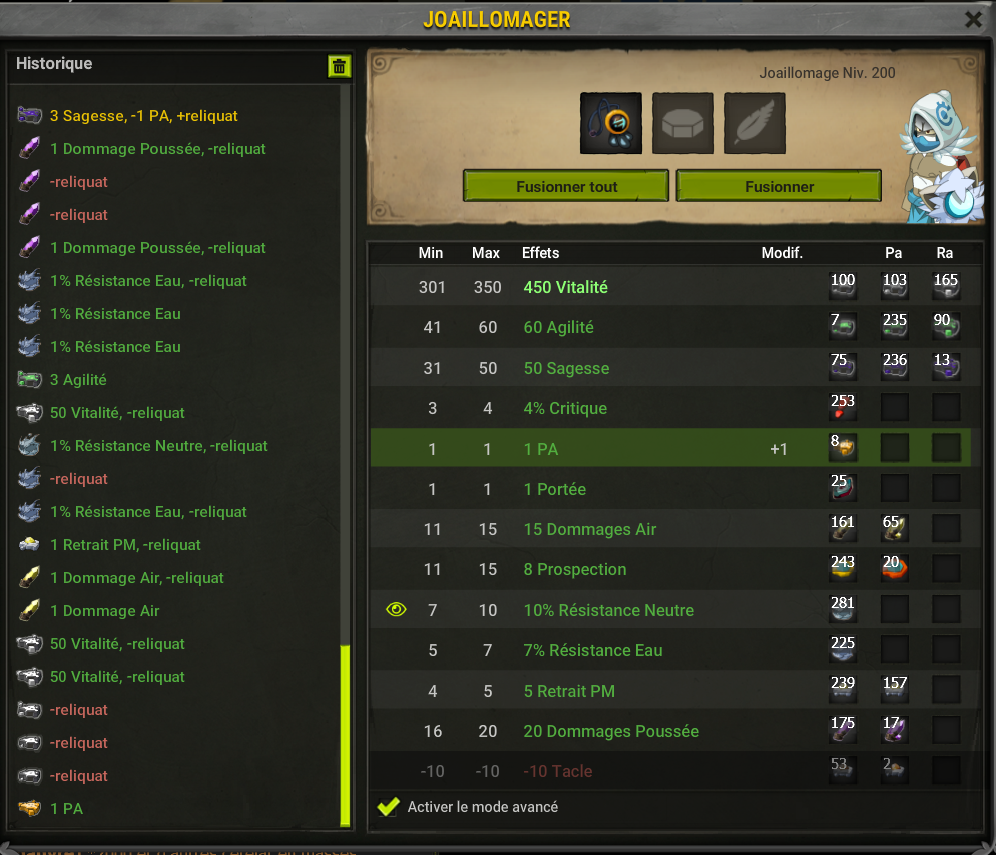Image resolution: width=996 pixels, height=855 pixels.
Task: Select the amulet item slot
Action: click(x=610, y=123)
